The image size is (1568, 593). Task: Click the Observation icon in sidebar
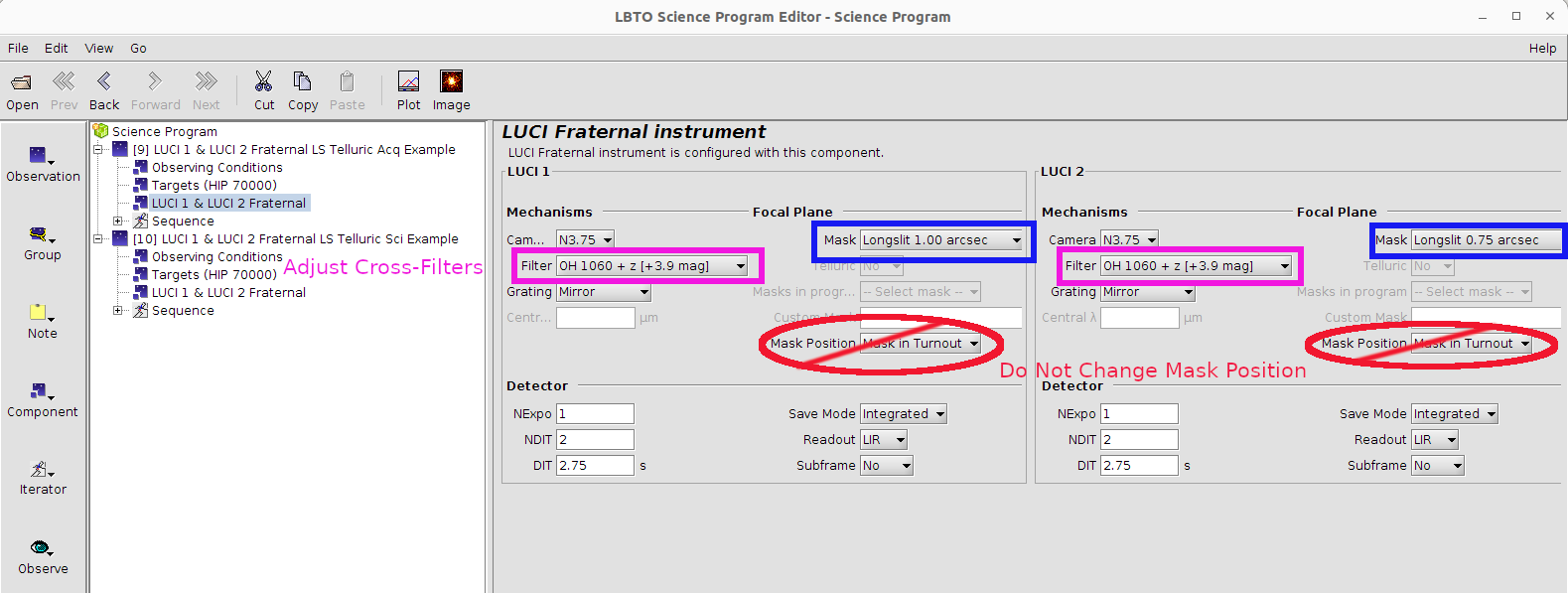[40, 156]
